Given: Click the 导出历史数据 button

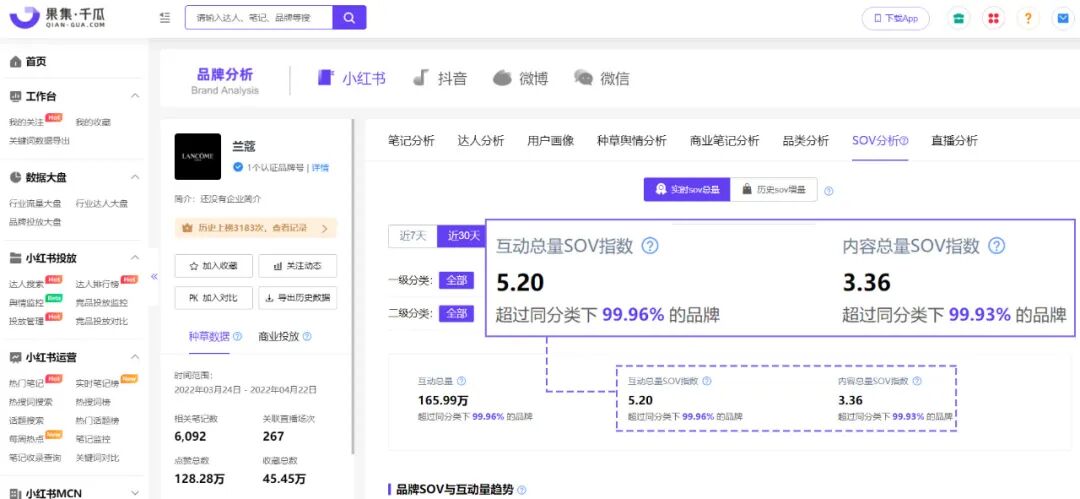Looking at the screenshot, I should [298, 298].
